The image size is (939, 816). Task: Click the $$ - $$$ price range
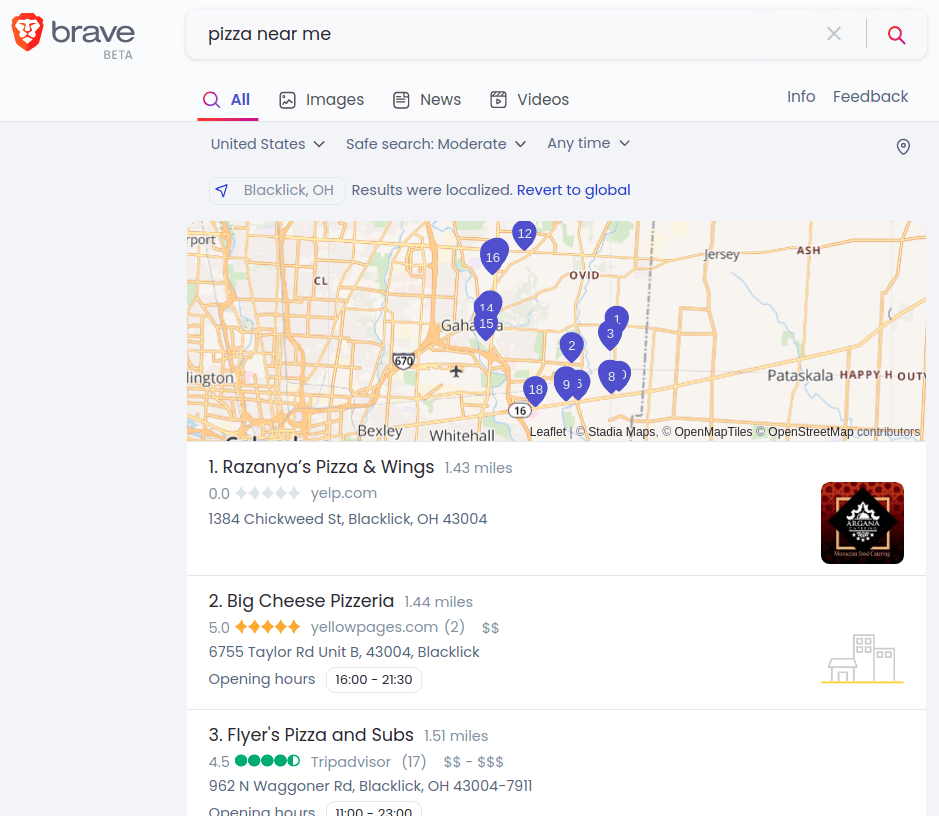(x=473, y=762)
